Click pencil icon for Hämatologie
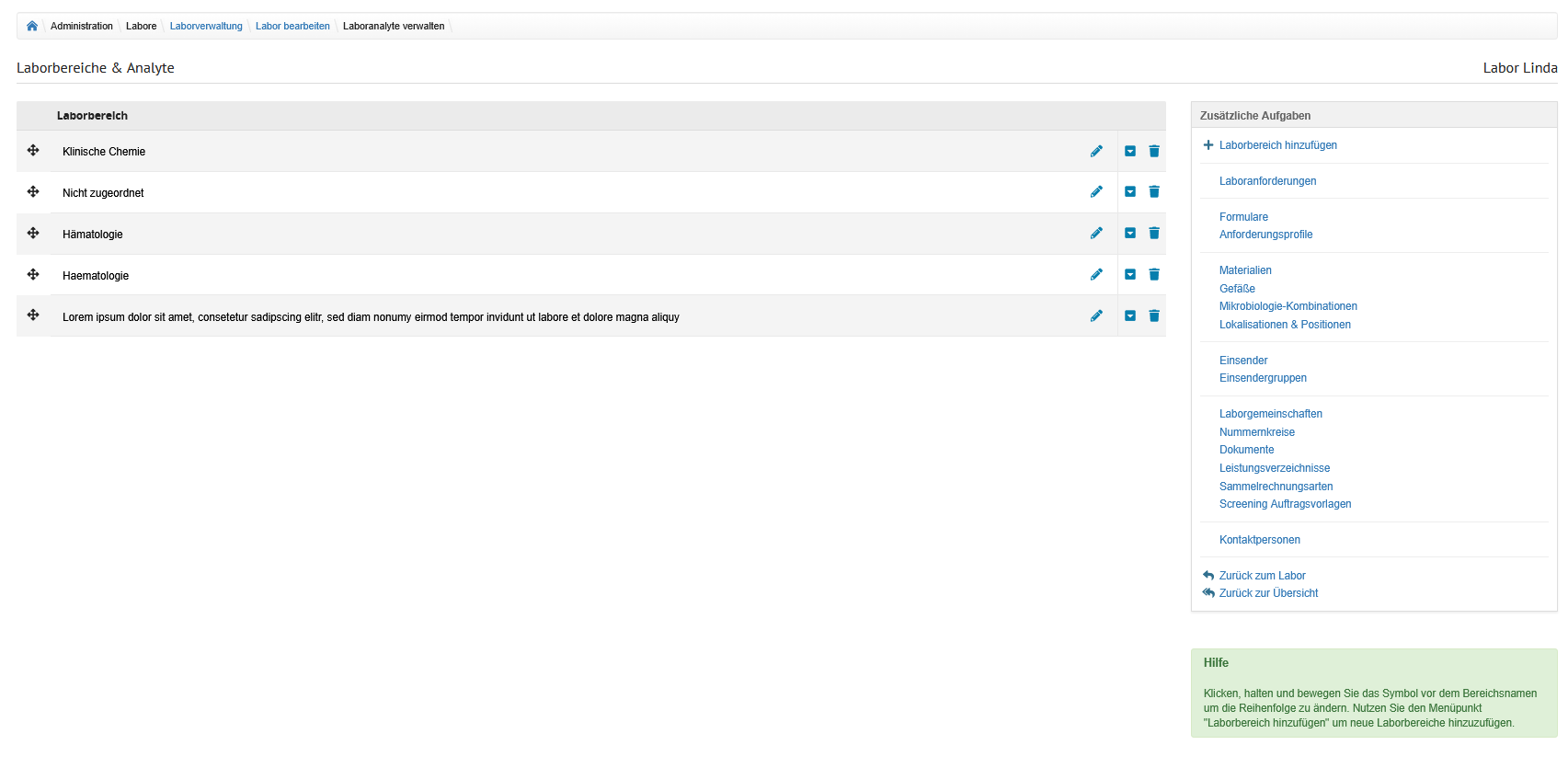 point(1096,234)
